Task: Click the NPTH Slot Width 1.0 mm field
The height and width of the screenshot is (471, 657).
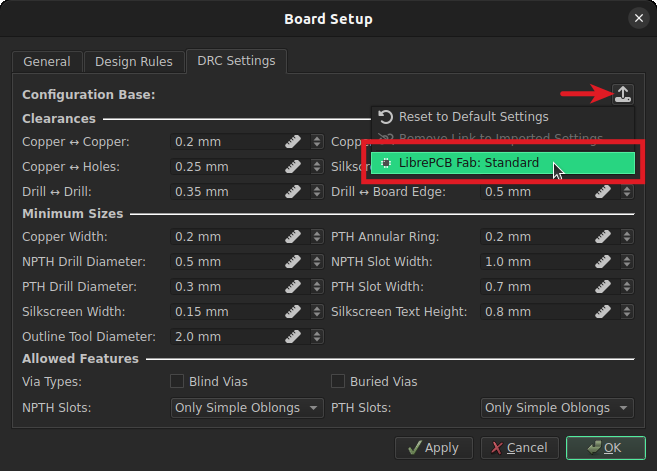Action: coord(557,262)
